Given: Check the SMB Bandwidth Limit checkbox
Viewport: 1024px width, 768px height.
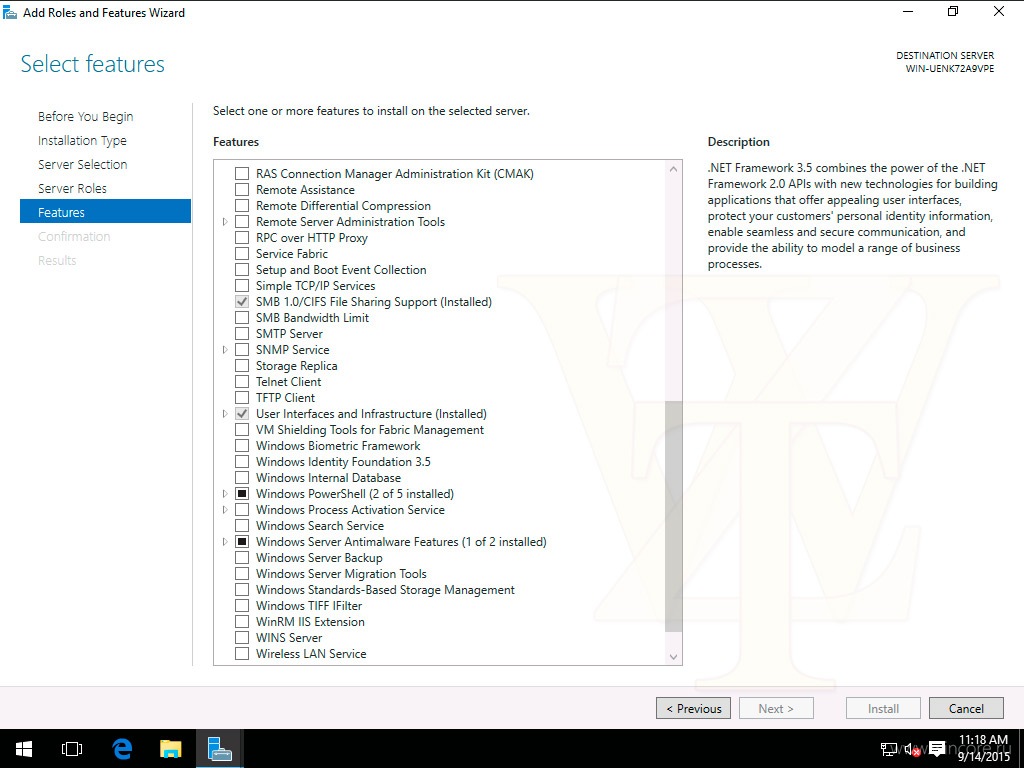Looking at the screenshot, I should tap(242, 318).
